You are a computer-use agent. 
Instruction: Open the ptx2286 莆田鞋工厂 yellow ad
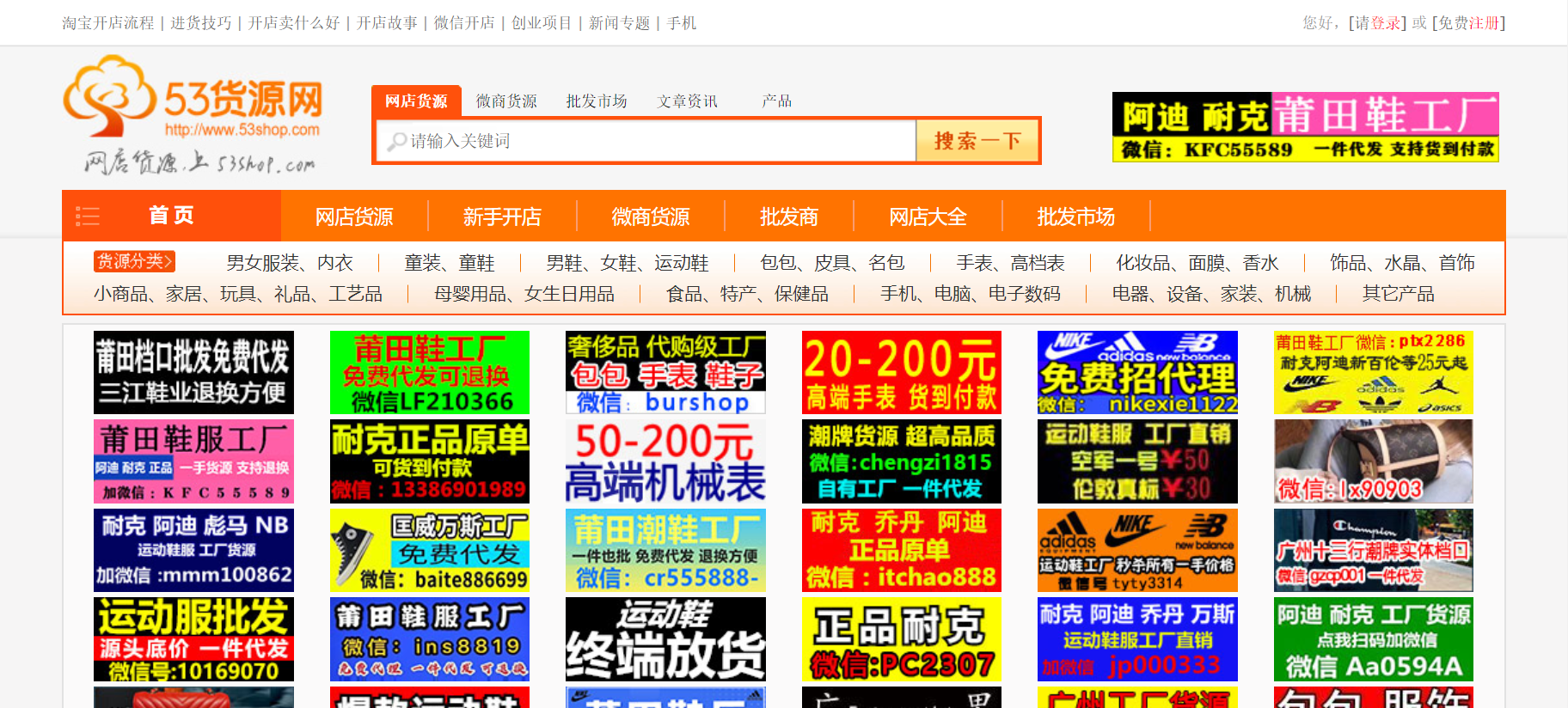point(1374,372)
